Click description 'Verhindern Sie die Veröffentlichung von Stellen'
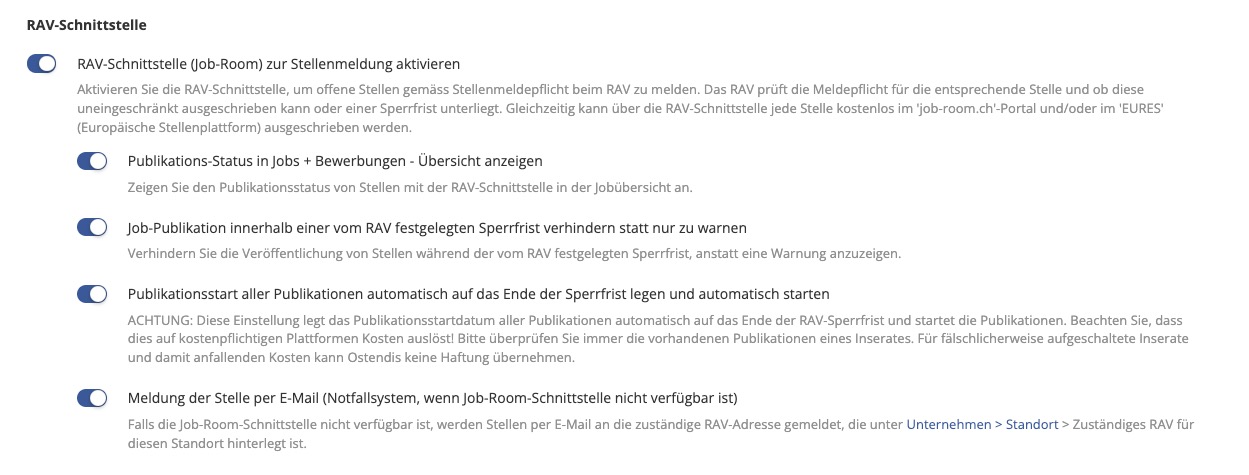This screenshot has width=1249, height=475. pos(514,253)
